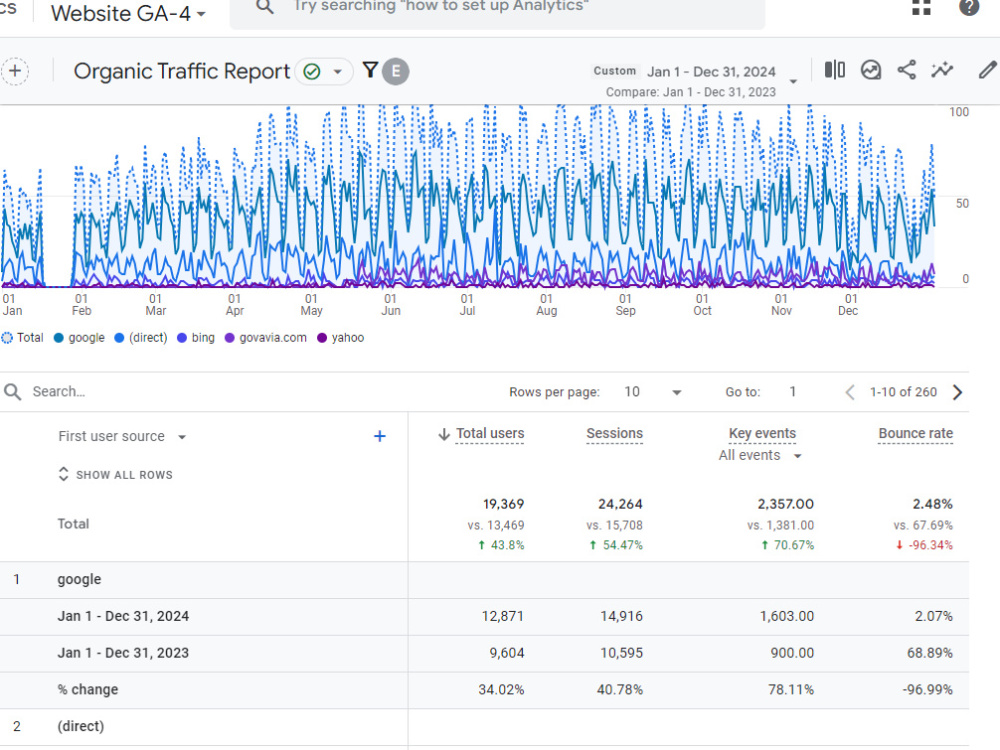The height and width of the screenshot is (750, 1000).
Task: Add a comparison with the plus circle
Action: tap(15, 71)
